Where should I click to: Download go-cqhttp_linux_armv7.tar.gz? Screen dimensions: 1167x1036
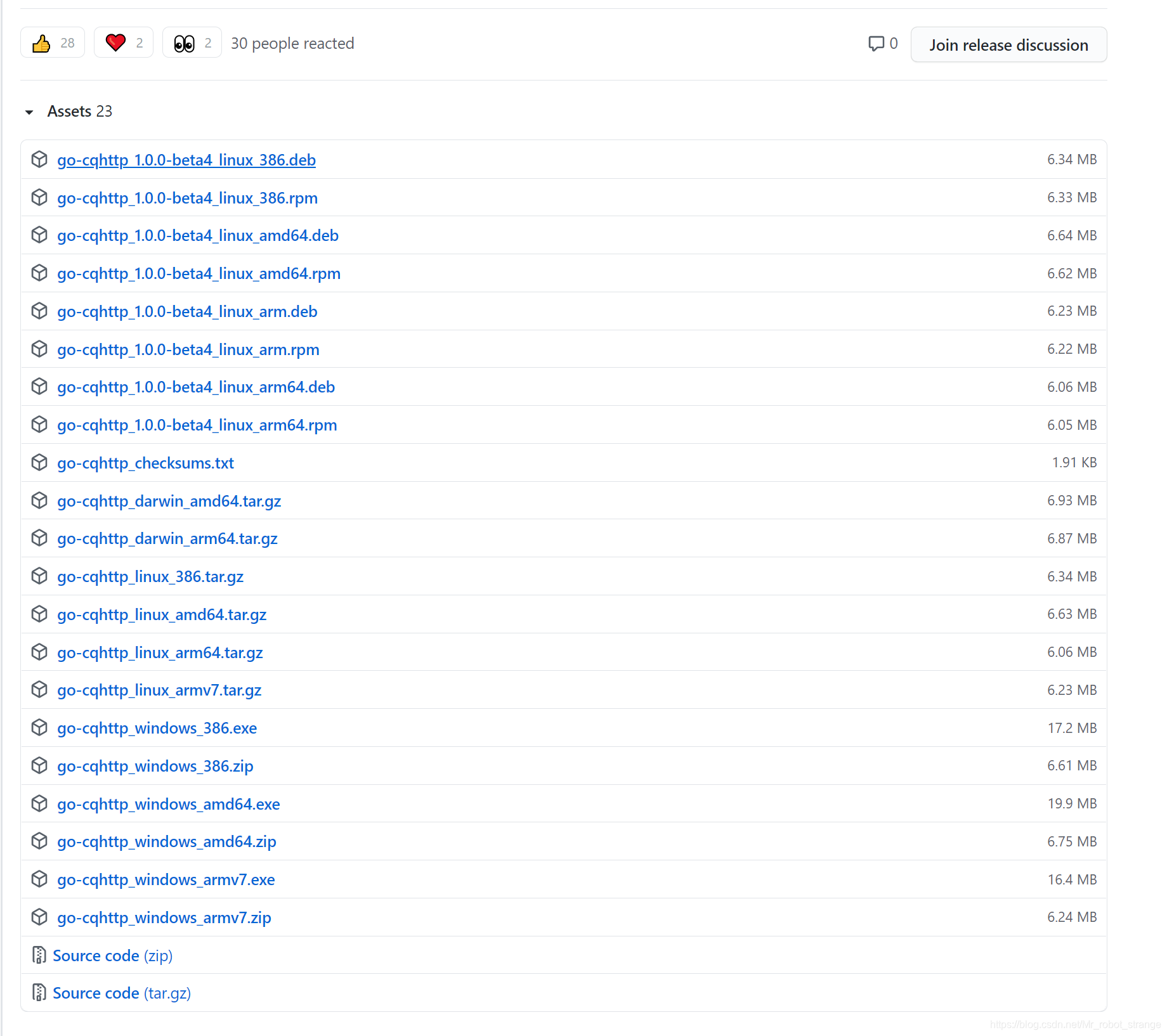159,690
